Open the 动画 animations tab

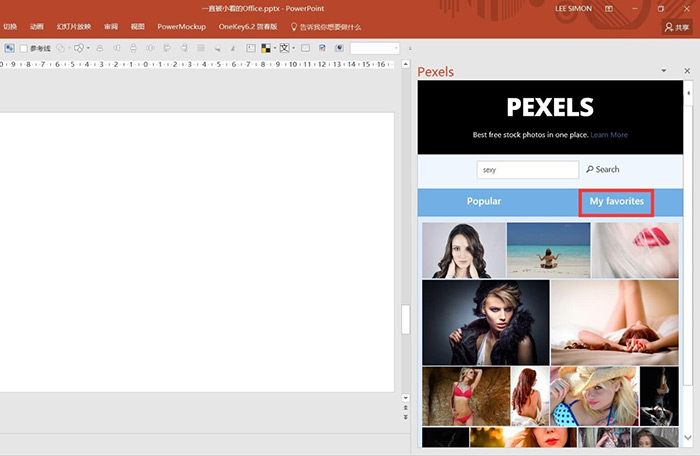pos(37,27)
